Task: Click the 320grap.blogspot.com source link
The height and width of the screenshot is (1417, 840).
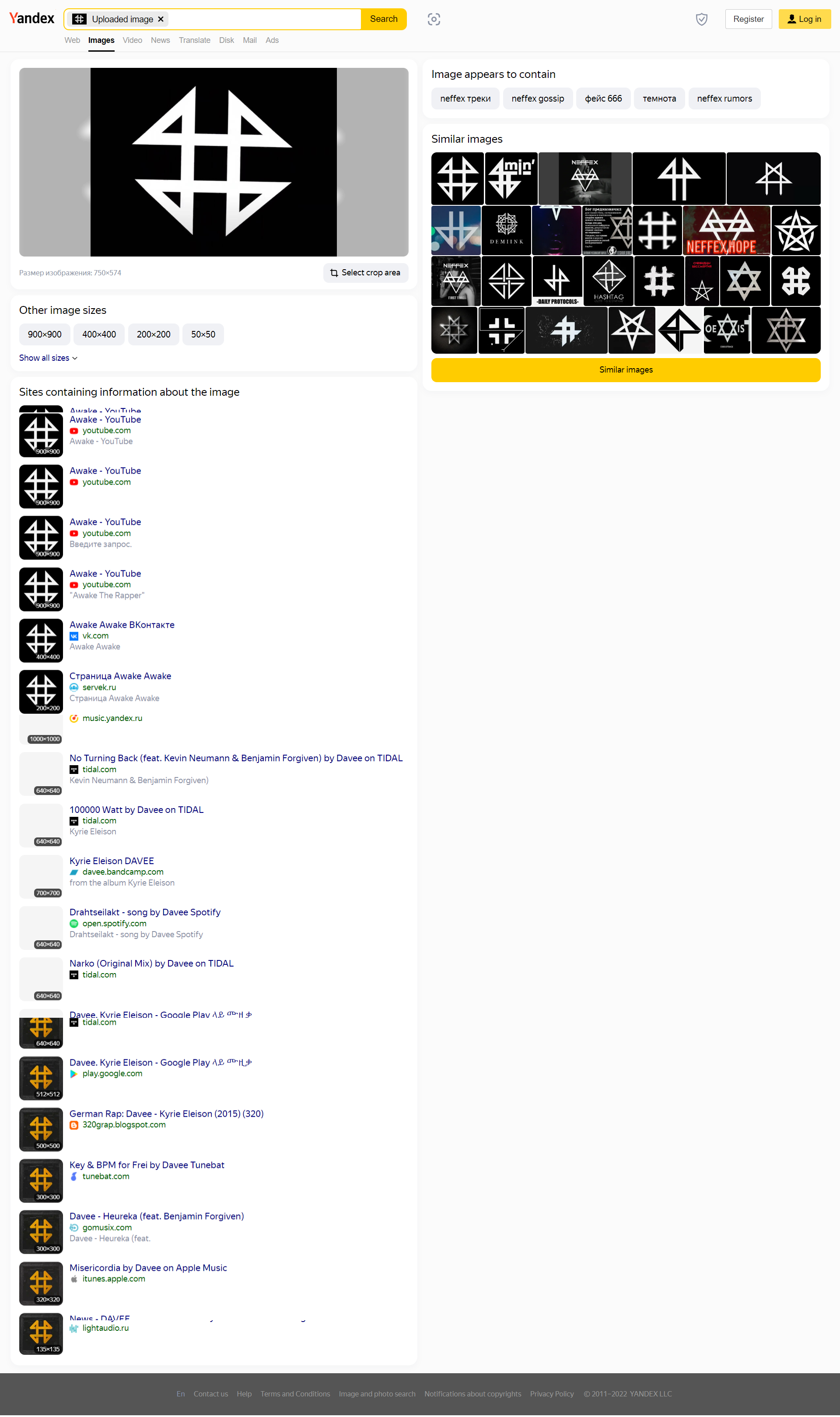Action: click(x=124, y=1125)
